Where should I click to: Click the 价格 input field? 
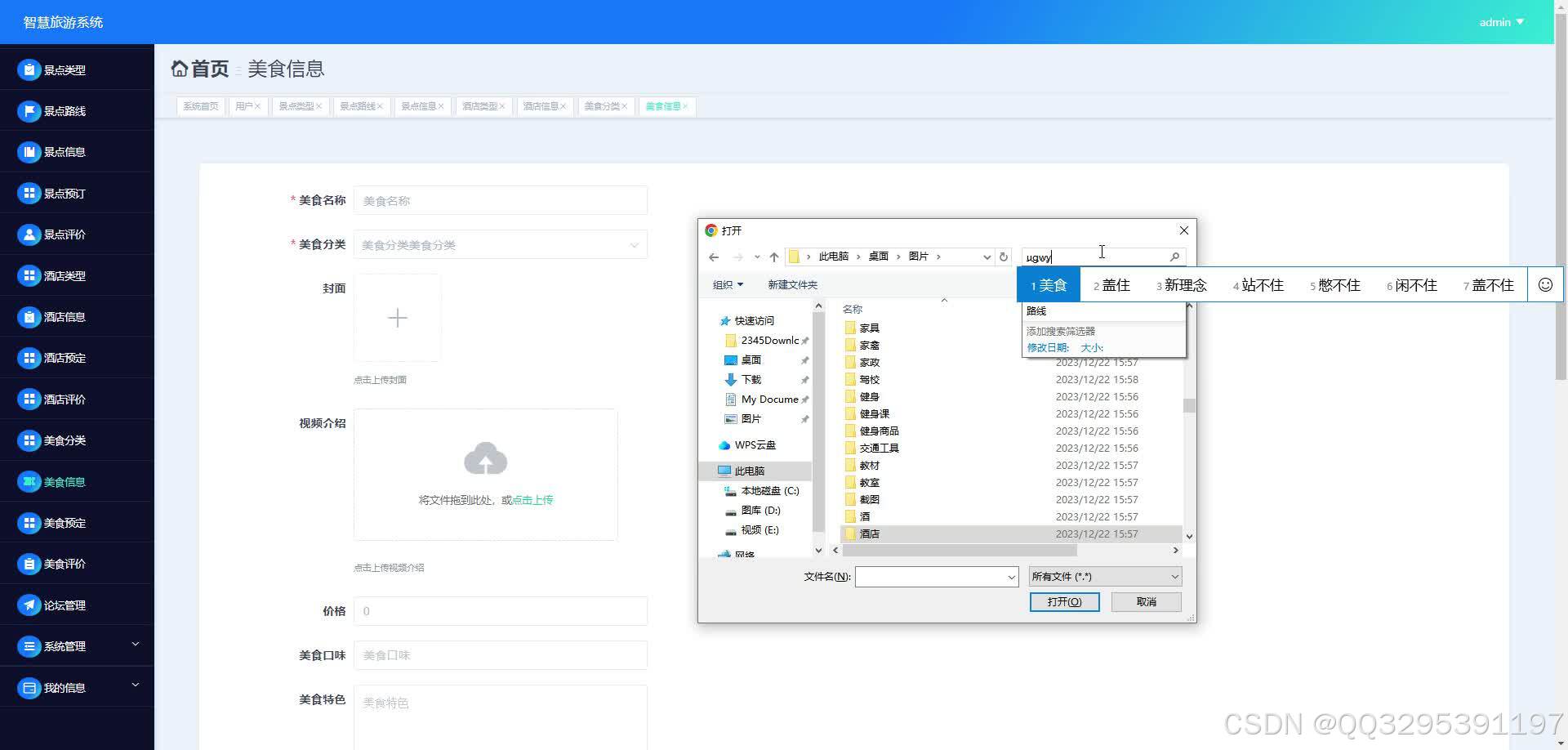[x=501, y=611]
